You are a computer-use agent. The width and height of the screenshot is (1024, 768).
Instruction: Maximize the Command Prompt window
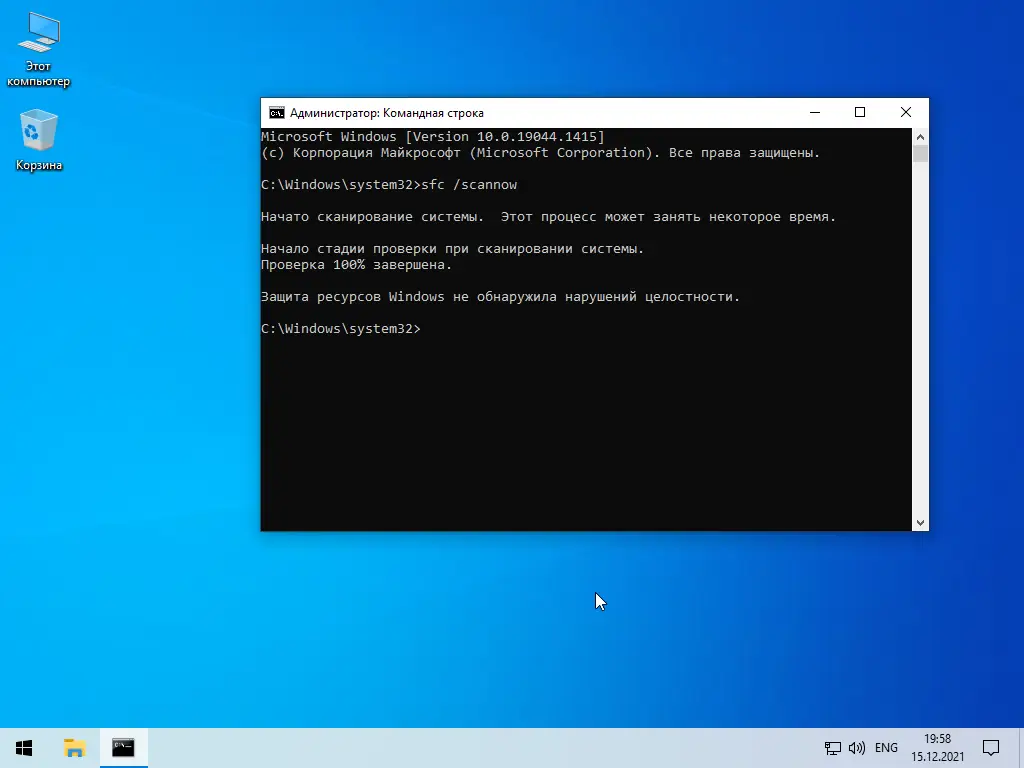[x=860, y=112]
